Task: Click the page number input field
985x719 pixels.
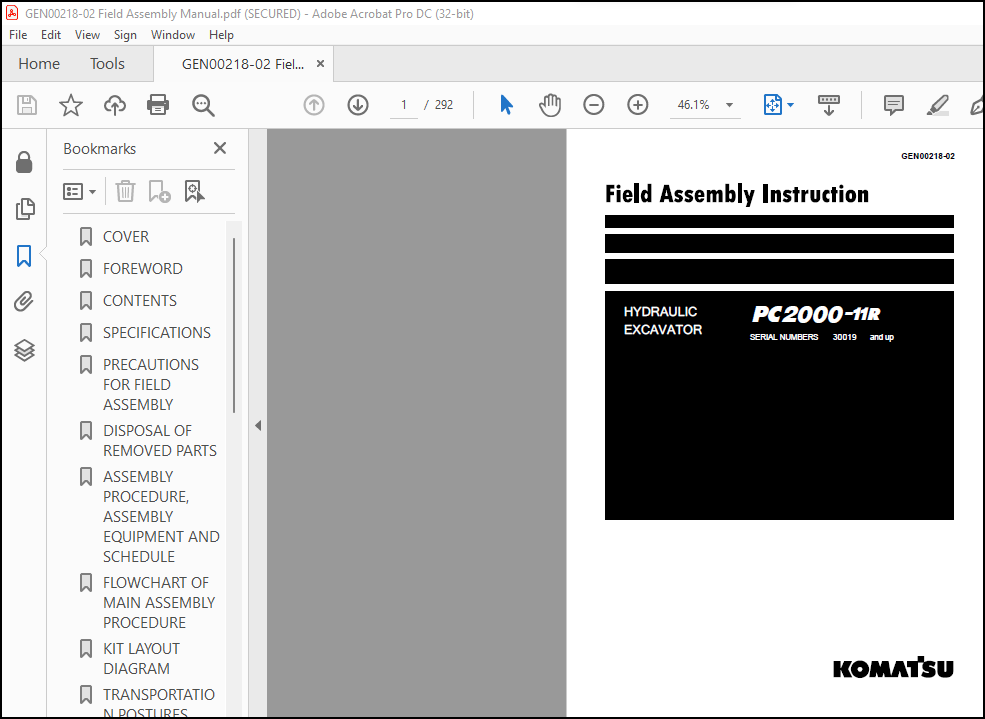Action: [x=404, y=105]
